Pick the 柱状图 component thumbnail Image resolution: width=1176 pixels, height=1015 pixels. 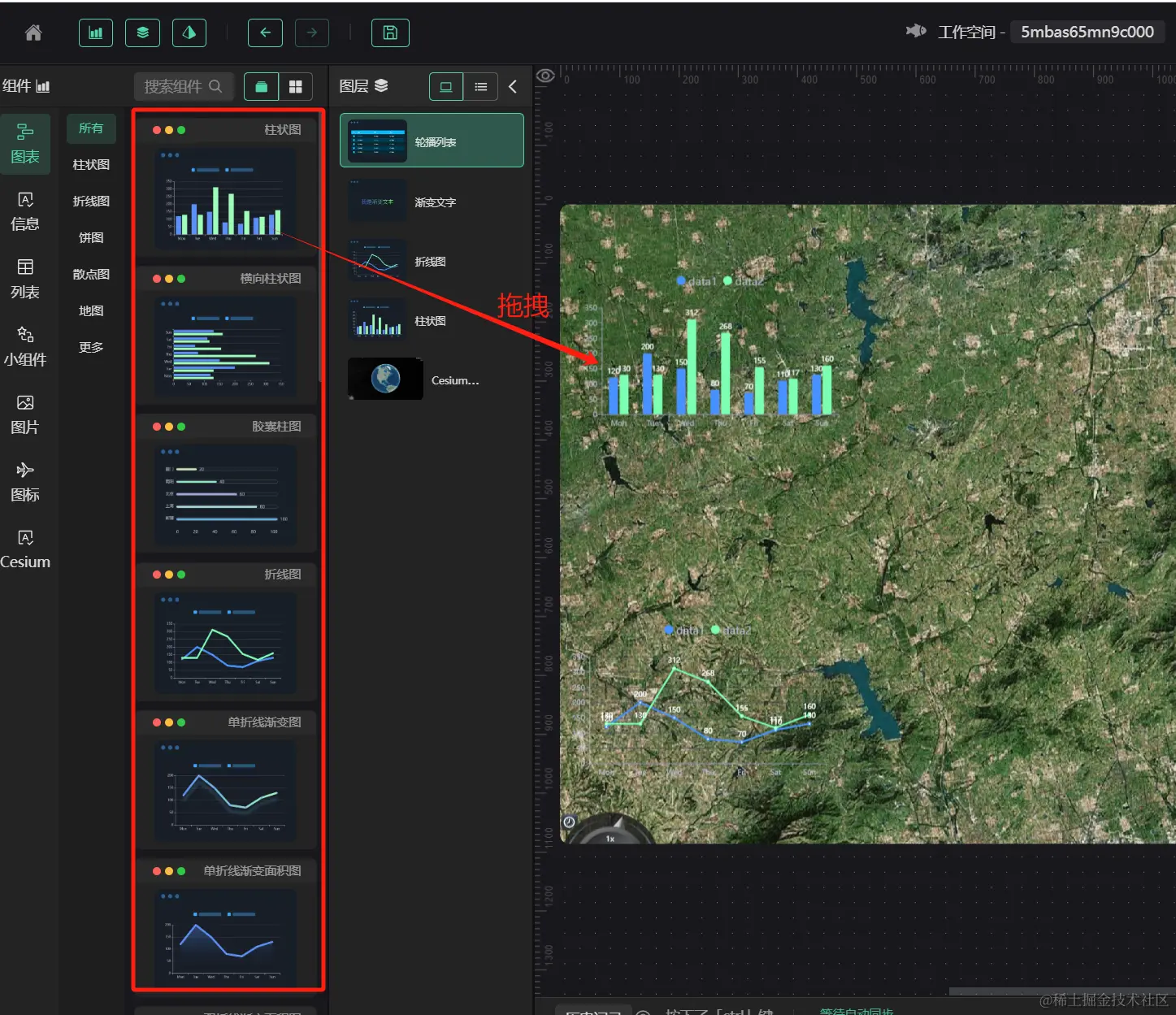[226, 199]
